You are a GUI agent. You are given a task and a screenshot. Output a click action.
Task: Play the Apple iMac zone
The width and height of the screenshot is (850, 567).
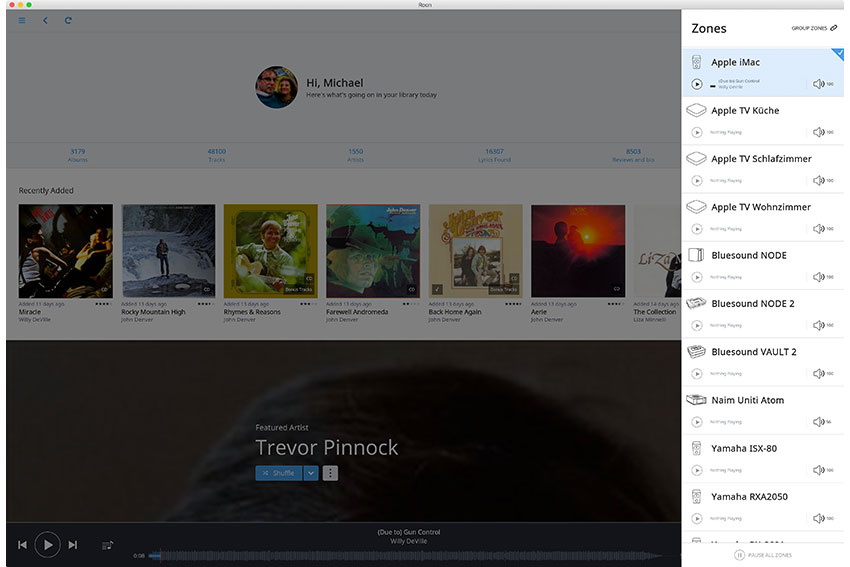click(x=697, y=84)
